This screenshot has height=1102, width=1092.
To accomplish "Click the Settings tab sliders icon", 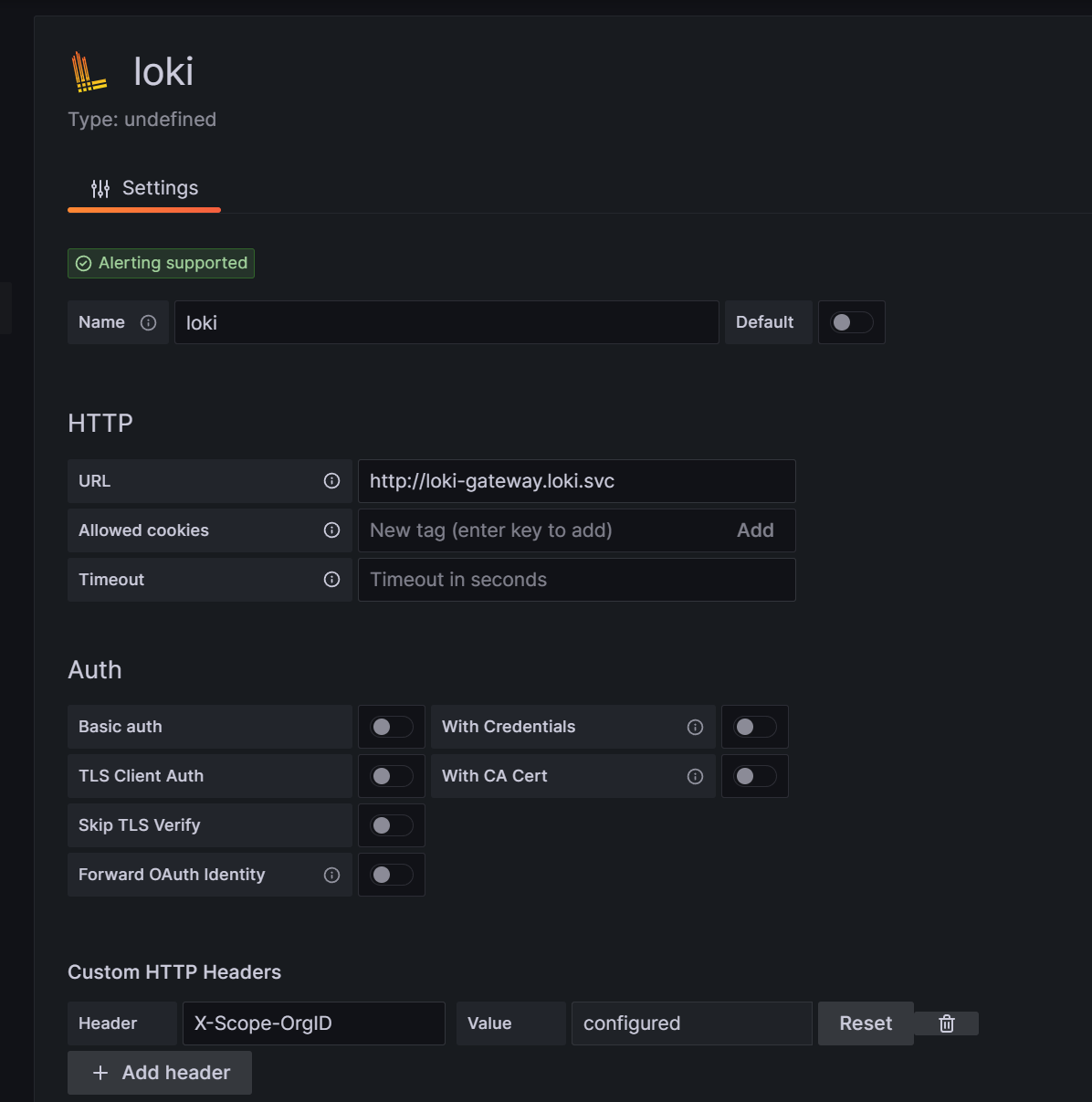I will click(x=100, y=189).
